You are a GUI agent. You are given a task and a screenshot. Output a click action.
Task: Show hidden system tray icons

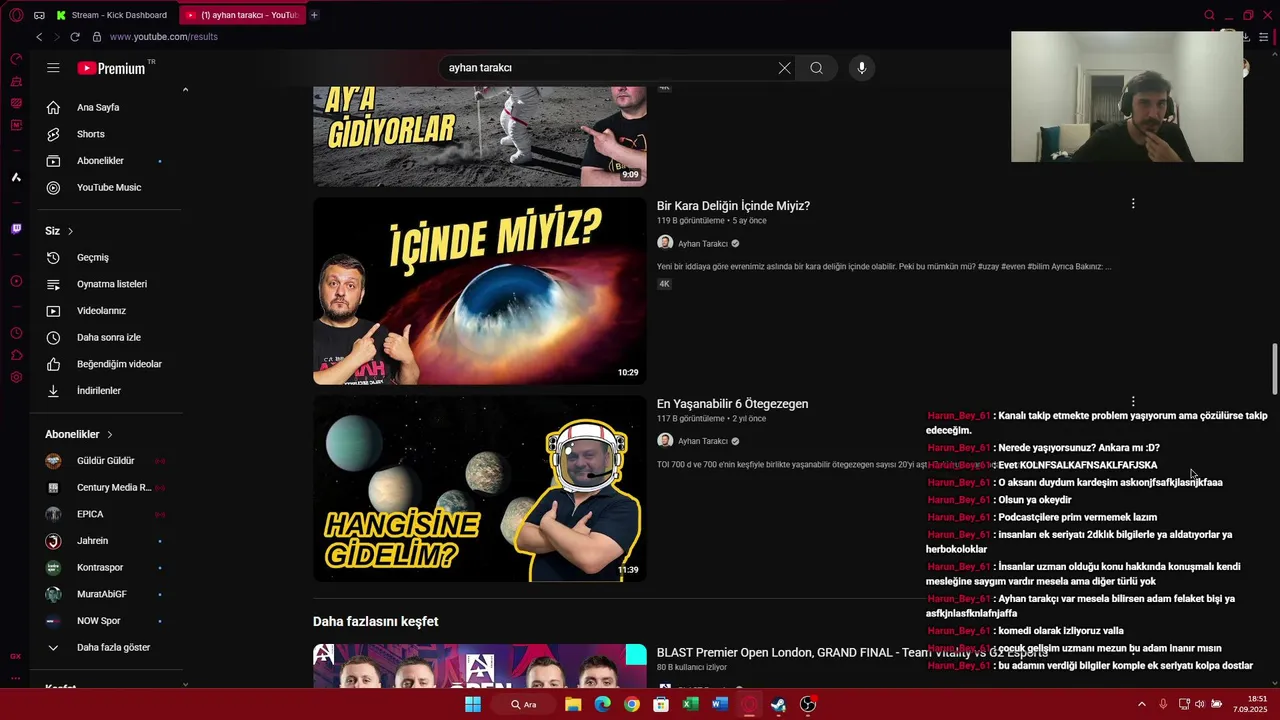tap(1142, 704)
